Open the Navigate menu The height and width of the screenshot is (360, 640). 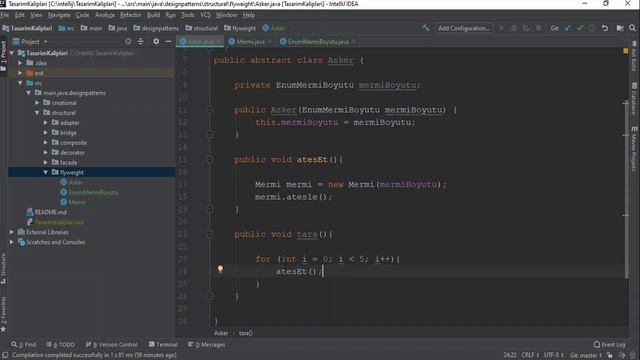click(x=59, y=15)
